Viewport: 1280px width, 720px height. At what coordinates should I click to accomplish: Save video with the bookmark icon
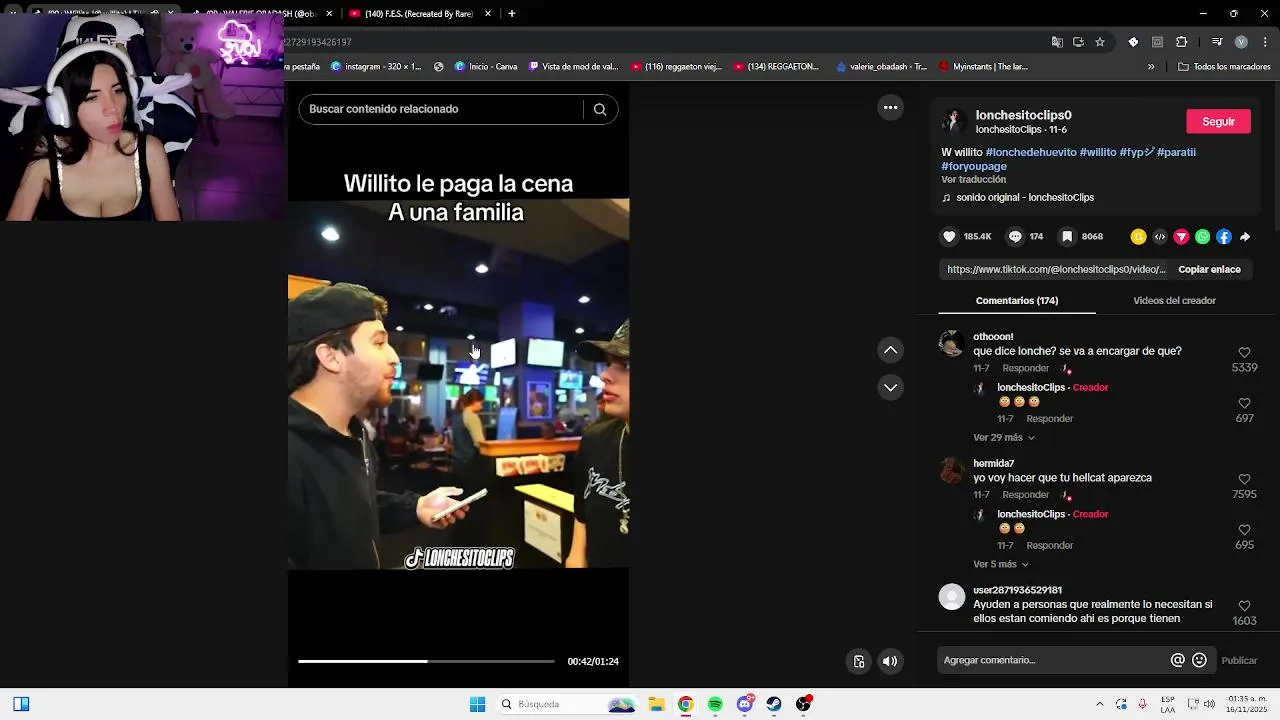click(x=1067, y=237)
